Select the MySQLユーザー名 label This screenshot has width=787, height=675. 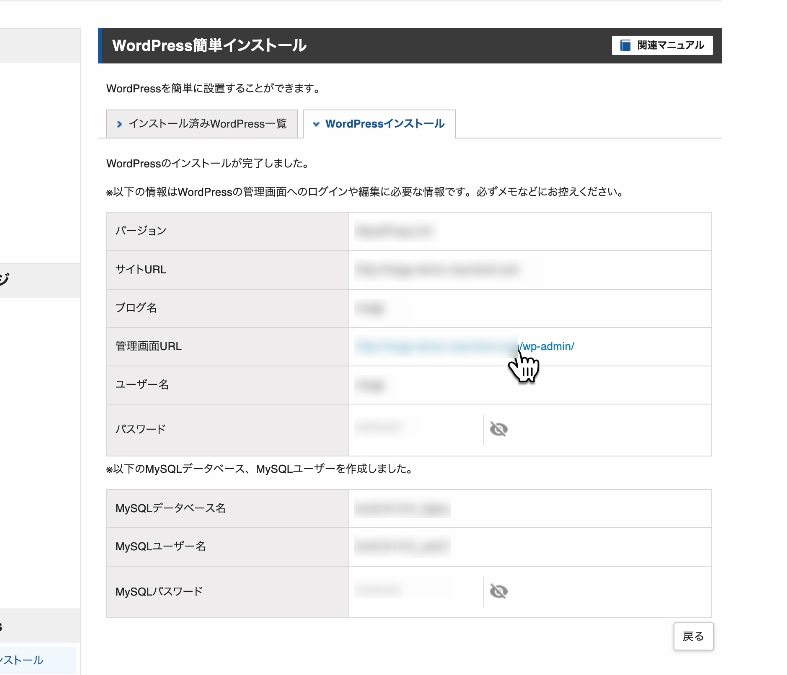pos(161,547)
